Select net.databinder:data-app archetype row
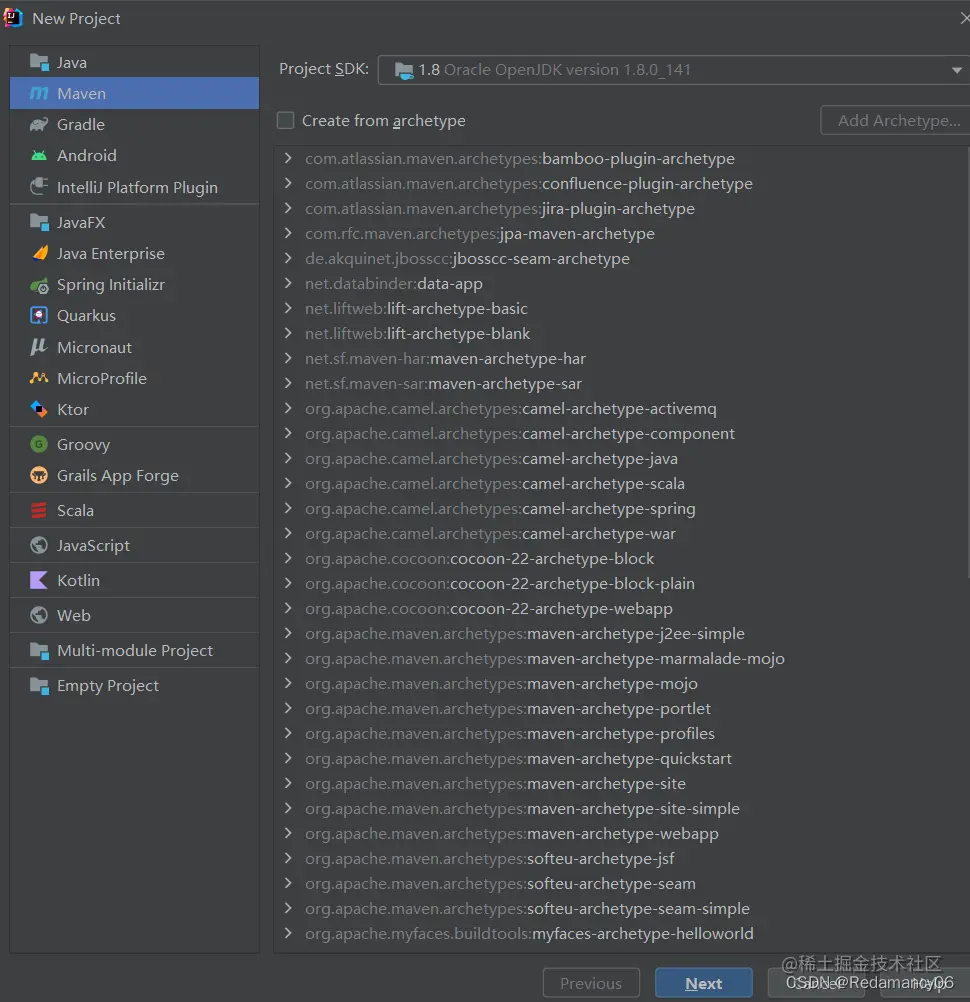The width and height of the screenshot is (970, 1002). point(622,283)
